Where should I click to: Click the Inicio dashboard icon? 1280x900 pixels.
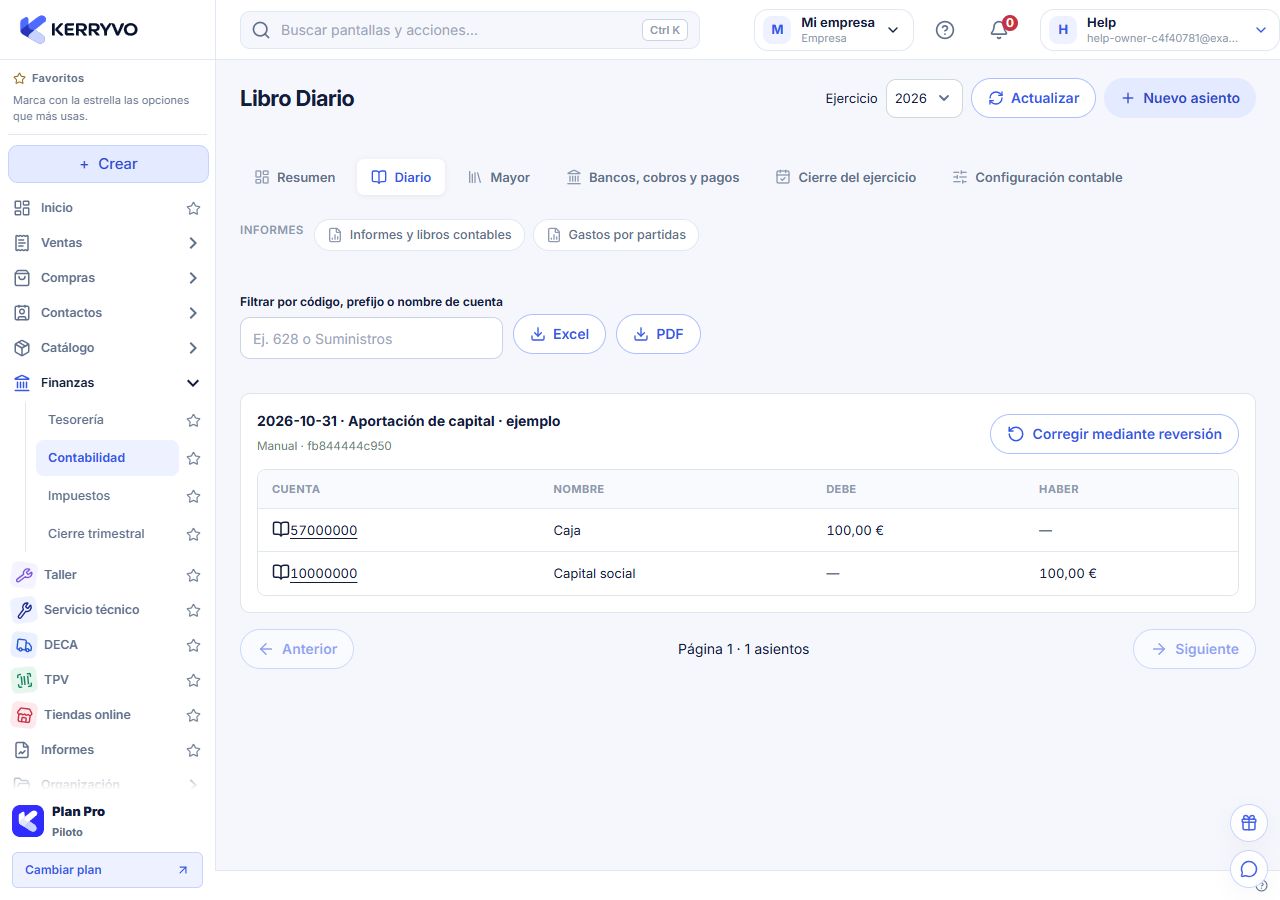click(22, 208)
